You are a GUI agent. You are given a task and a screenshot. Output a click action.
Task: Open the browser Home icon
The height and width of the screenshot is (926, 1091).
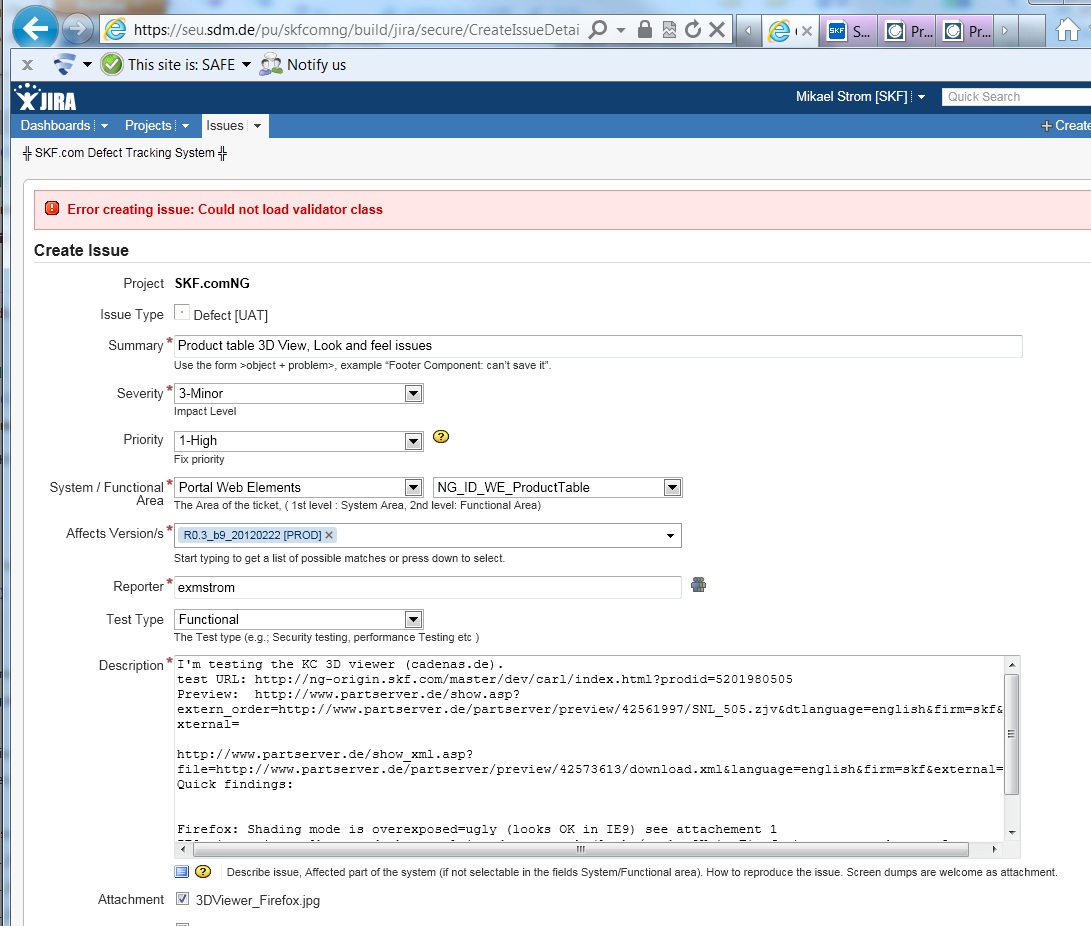point(1067,30)
